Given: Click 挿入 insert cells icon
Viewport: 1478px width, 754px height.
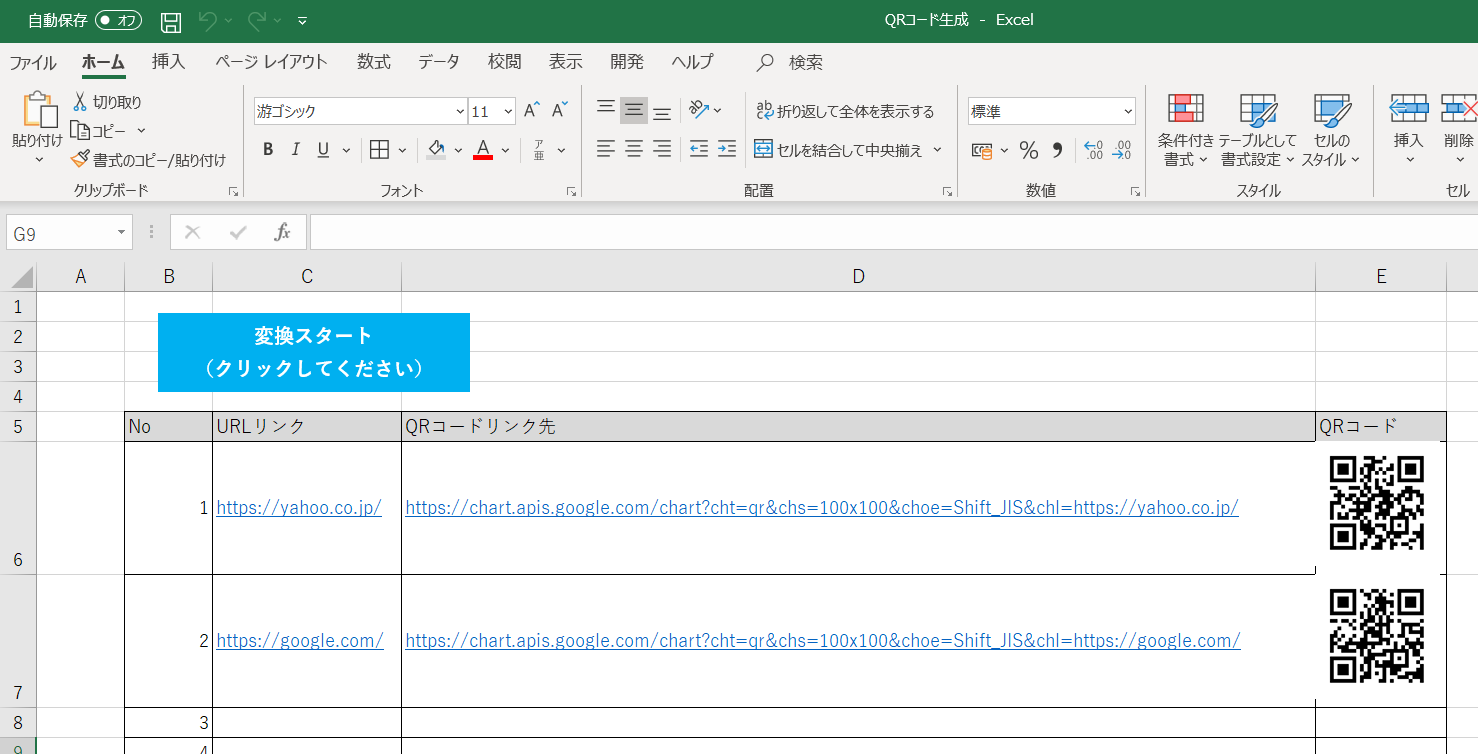Looking at the screenshot, I should [x=1408, y=108].
